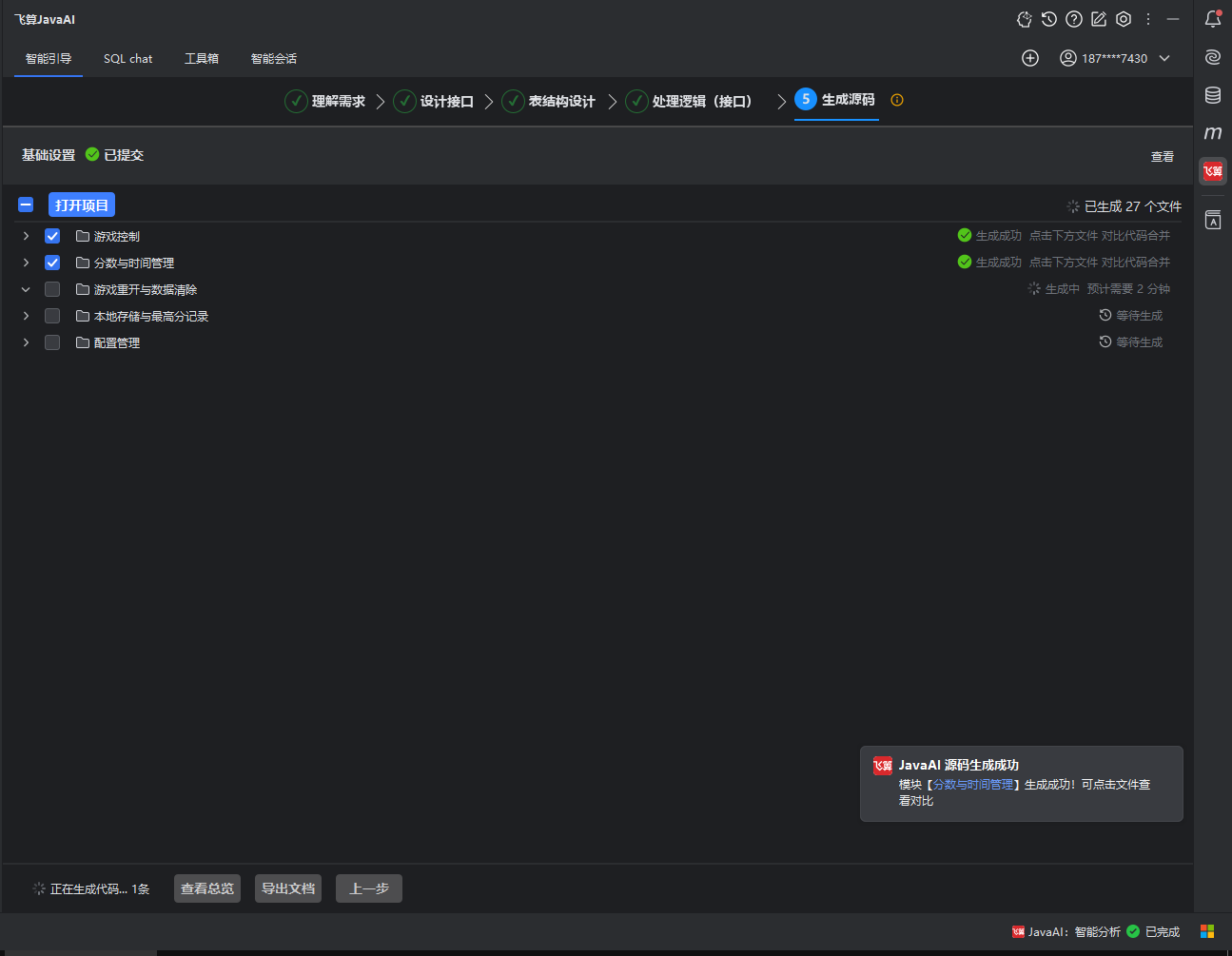Click the 分数与时间管理 link in the notification

(973, 785)
